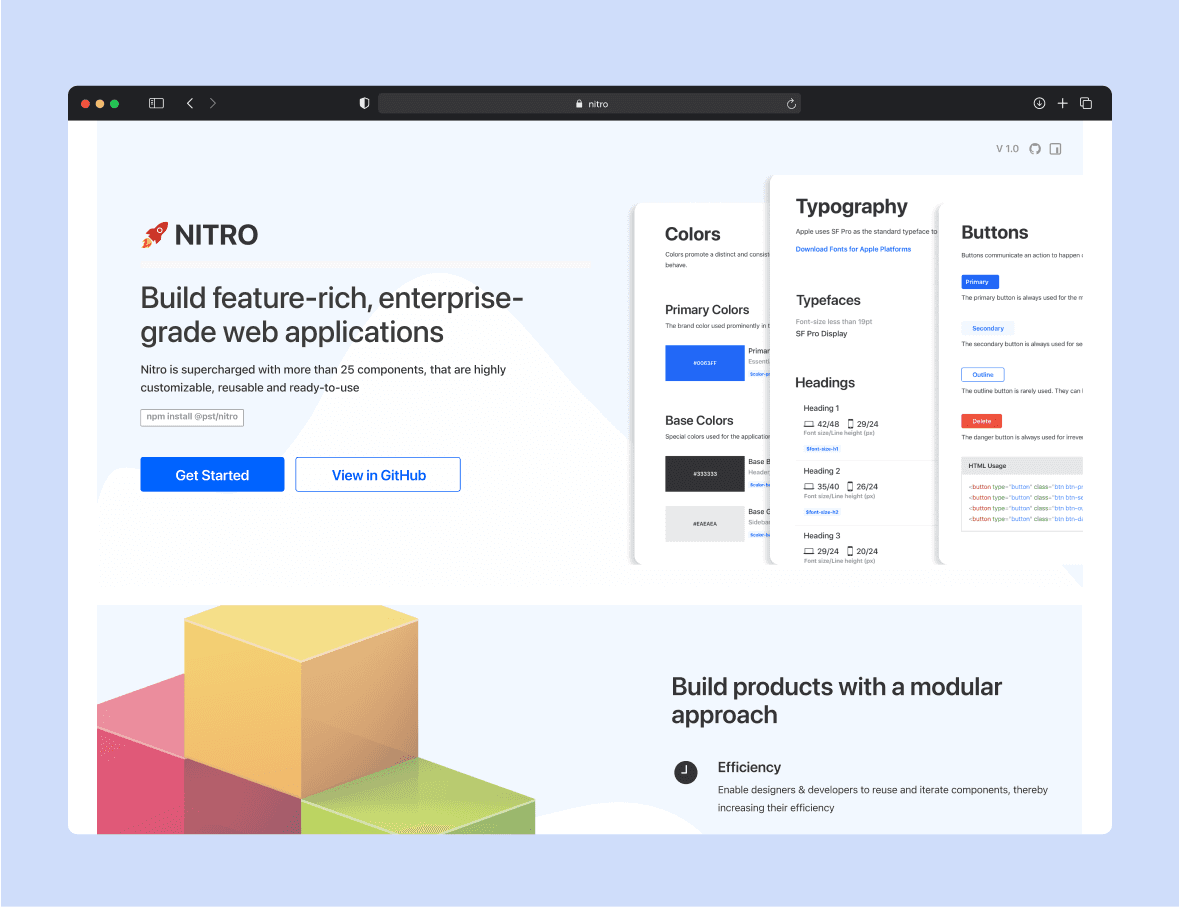Viewport: 1179px width, 907px height.
Task: Click the Get Started button
Action: [x=212, y=475]
